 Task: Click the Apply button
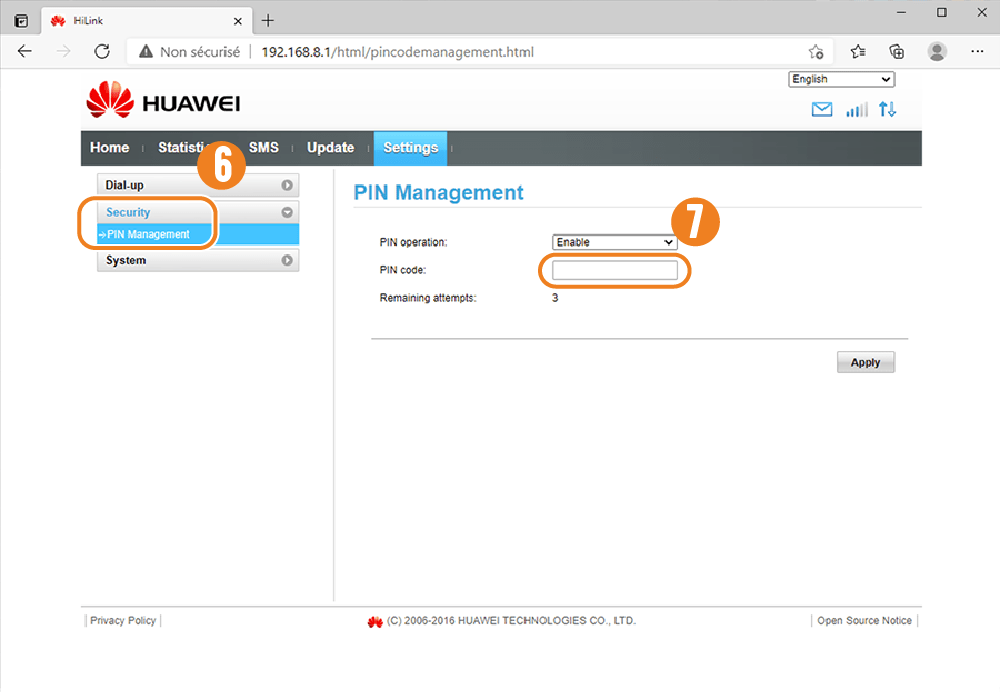865,362
